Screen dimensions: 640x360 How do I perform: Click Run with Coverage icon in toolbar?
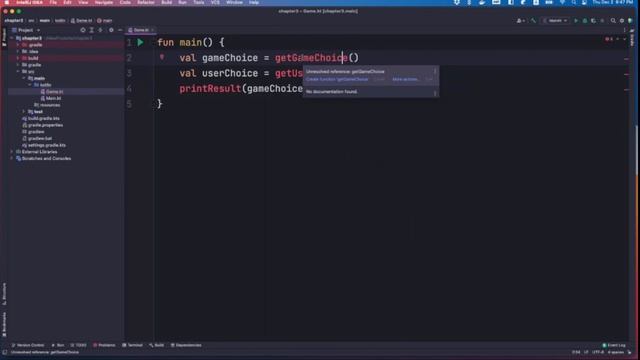coord(593,20)
